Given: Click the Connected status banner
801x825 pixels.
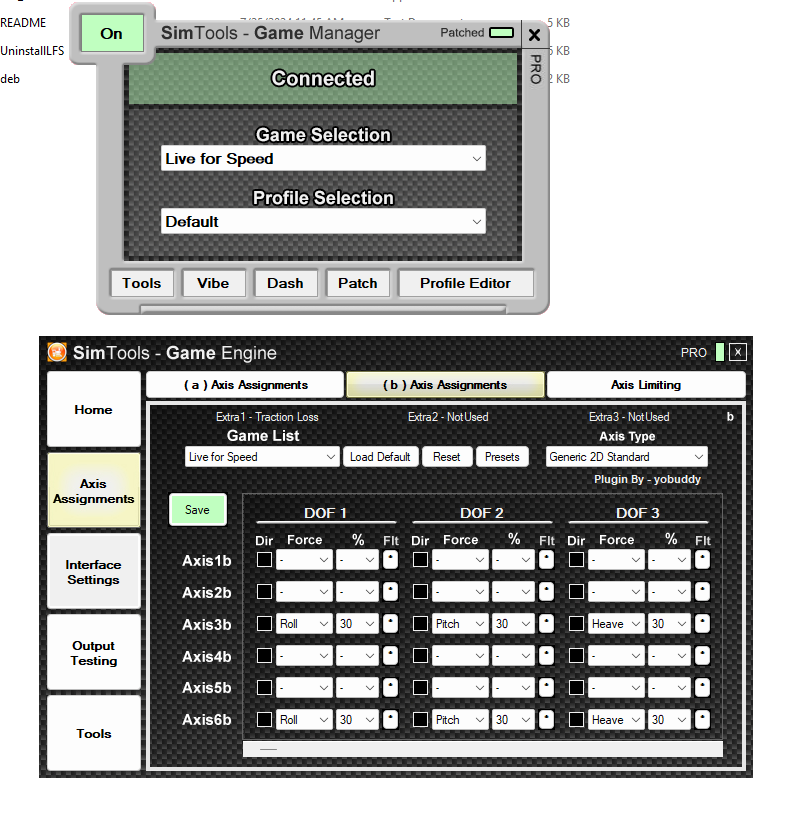Looking at the screenshot, I should click(x=323, y=78).
